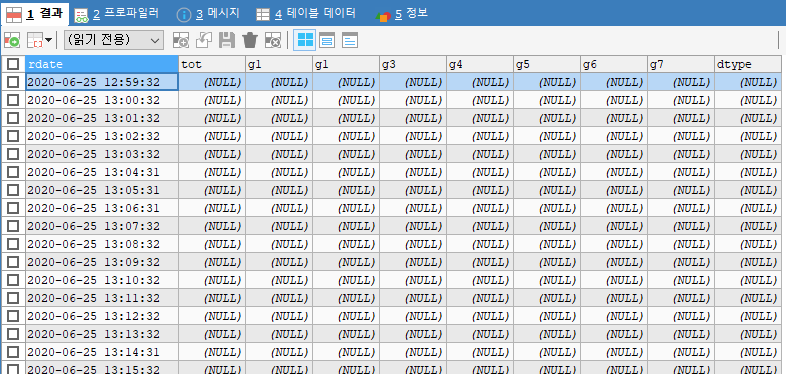Sort by the rdate column header
Image resolution: width=786 pixels, height=374 pixels.
[x=102, y=64]
